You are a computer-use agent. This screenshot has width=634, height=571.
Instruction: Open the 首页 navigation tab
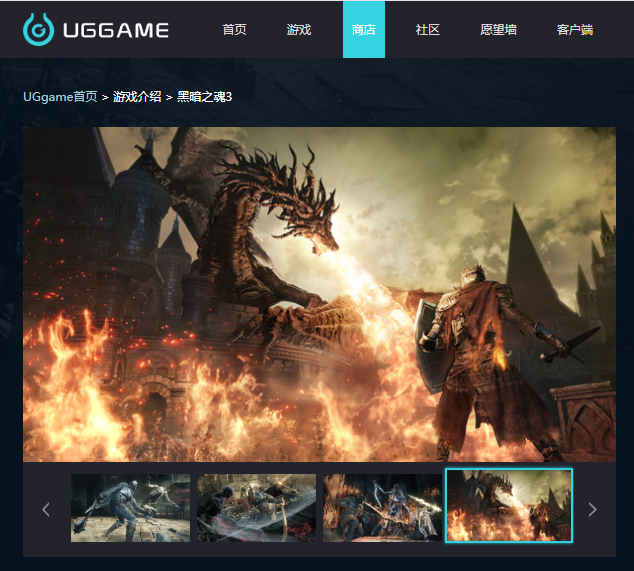(234, 30)
